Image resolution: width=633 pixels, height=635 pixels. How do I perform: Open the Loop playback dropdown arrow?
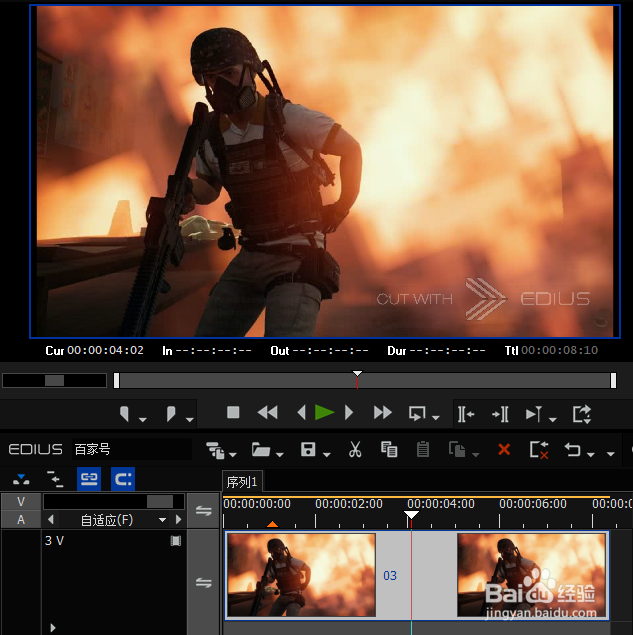coord(435,418)
